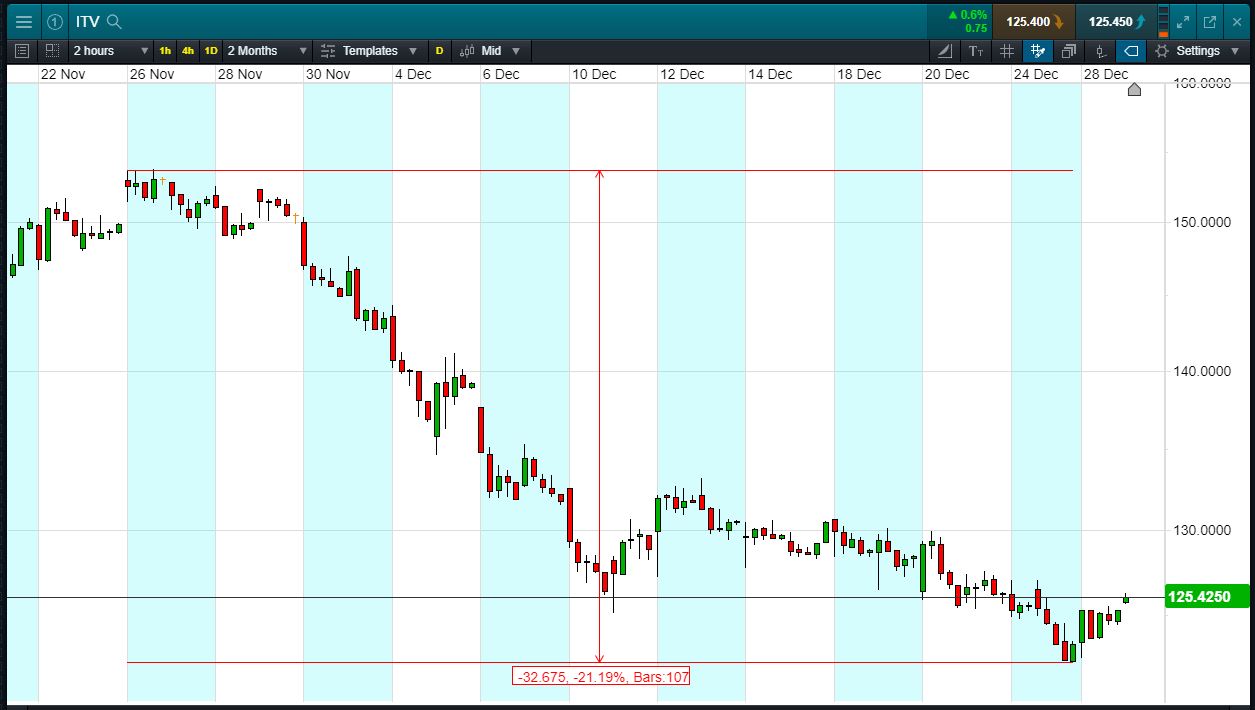Click the candlestick chart type icon
This screenshot has width=1255, height=710.
click(467, 50)
